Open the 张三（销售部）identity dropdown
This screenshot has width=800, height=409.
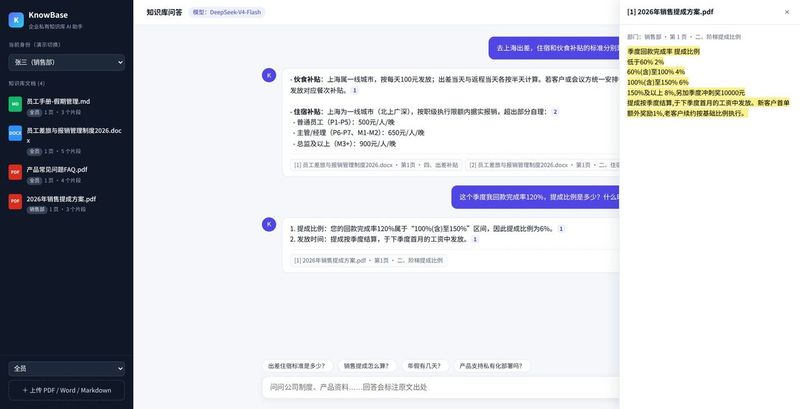66,62
